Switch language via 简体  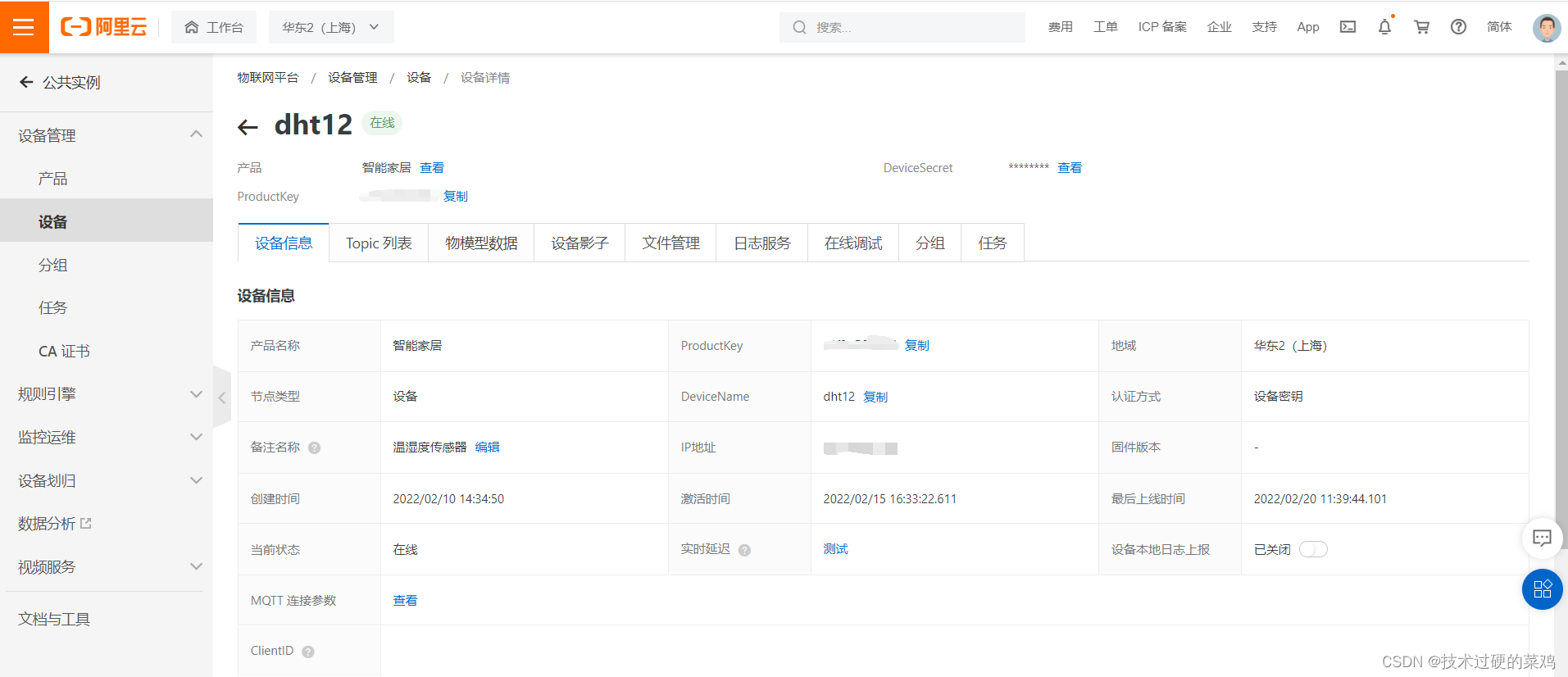[x=1499, y=27]
